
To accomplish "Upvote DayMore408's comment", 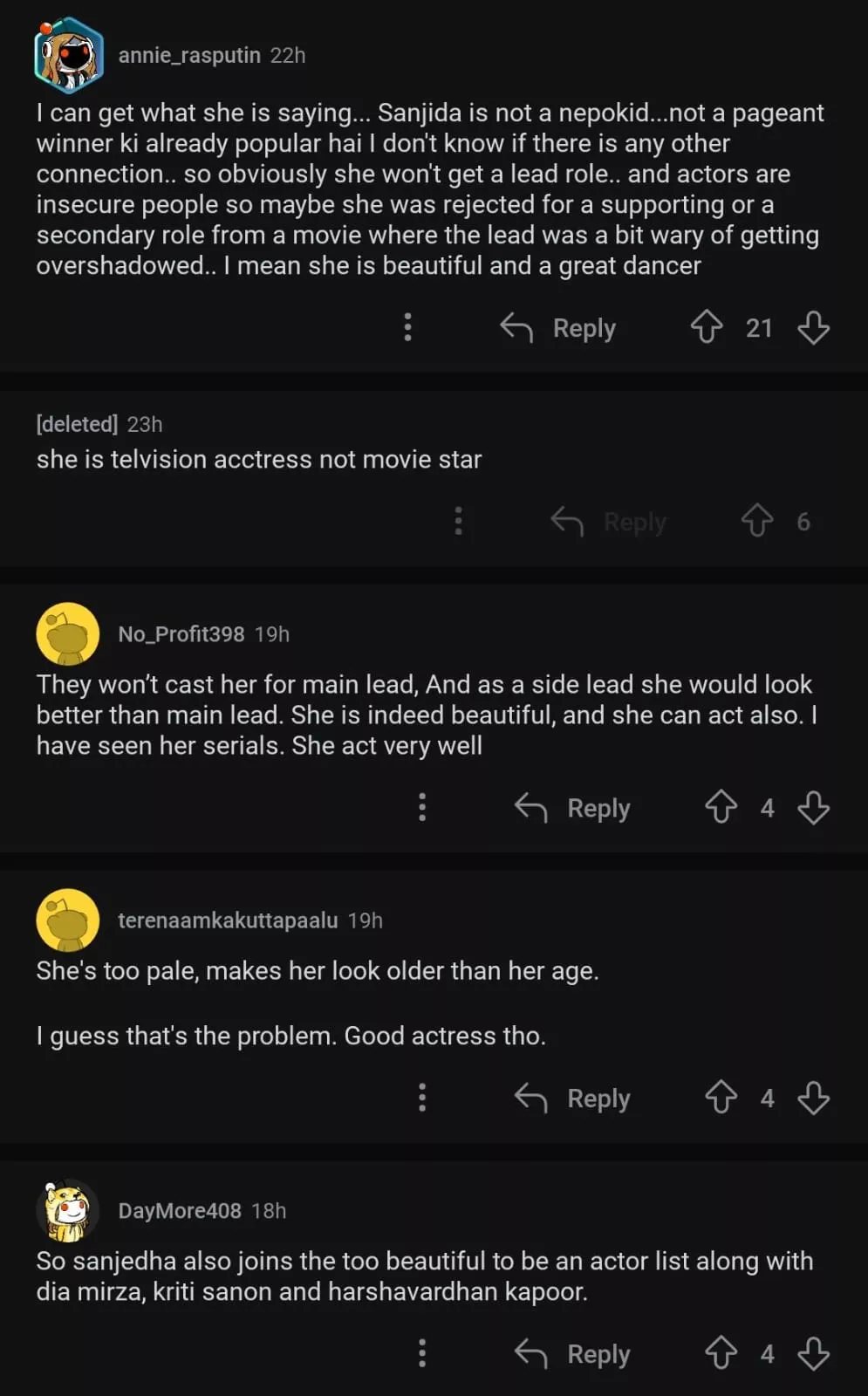I will pos(721,1354).
